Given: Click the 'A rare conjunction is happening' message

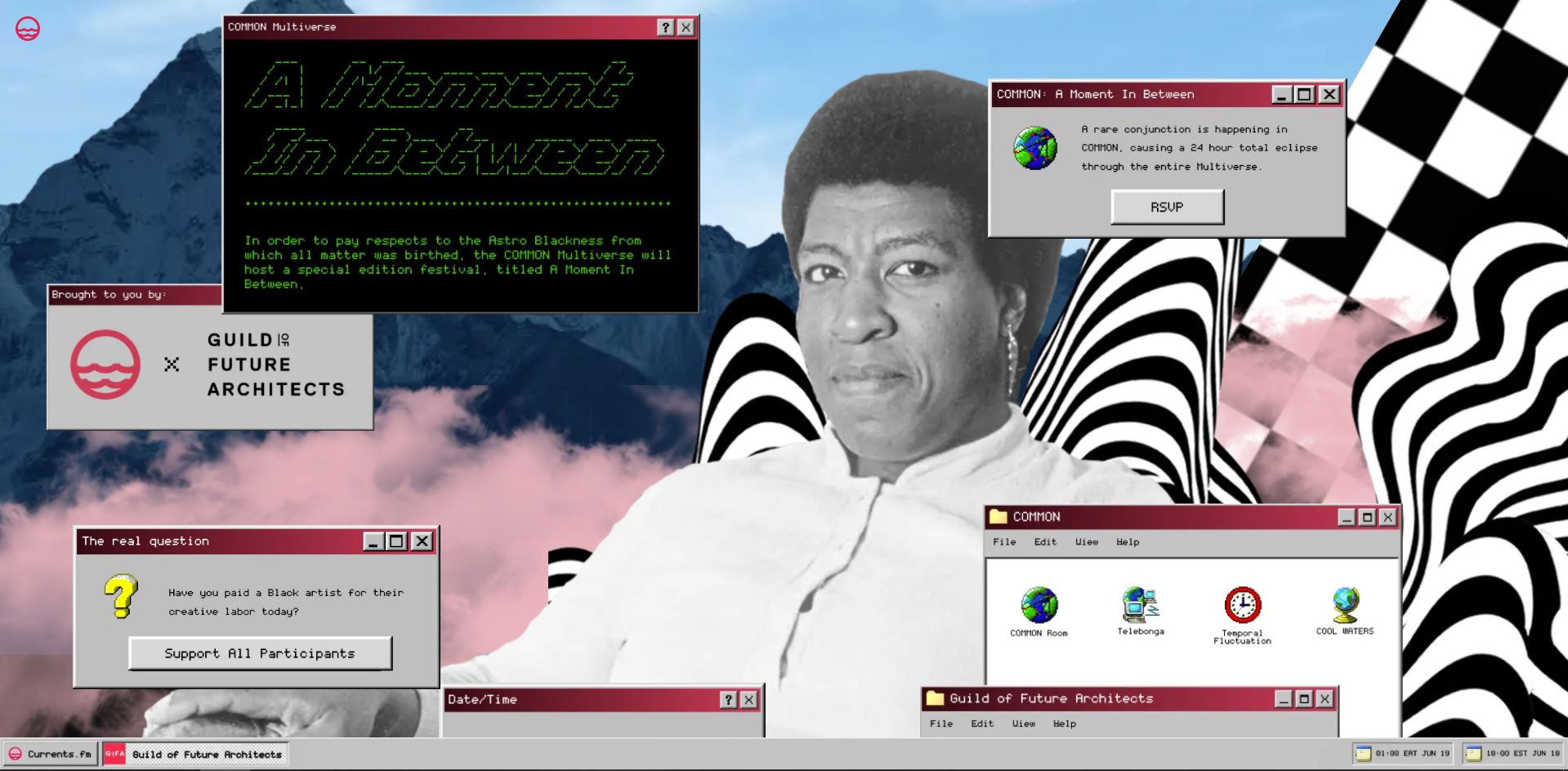Looking at the screenshot, I should tap(1199, 148).
